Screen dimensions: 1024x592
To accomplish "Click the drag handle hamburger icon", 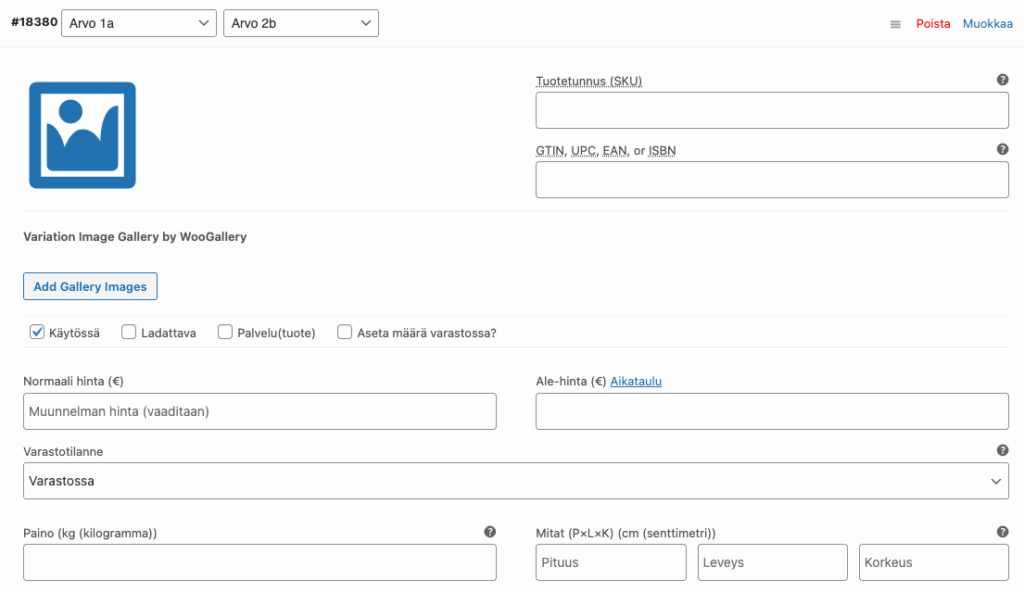I will pyautogui.click(x=895, y=24).
